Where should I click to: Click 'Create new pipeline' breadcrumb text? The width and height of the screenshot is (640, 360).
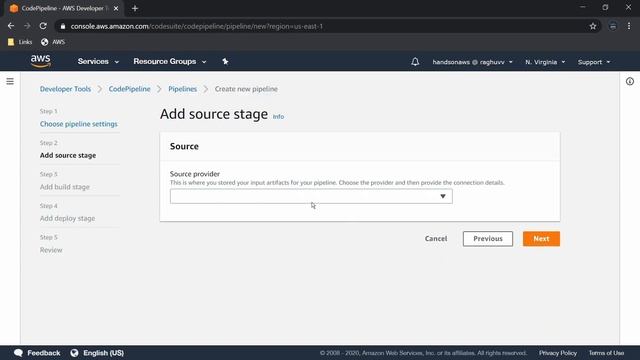click(x=246, y=89)
